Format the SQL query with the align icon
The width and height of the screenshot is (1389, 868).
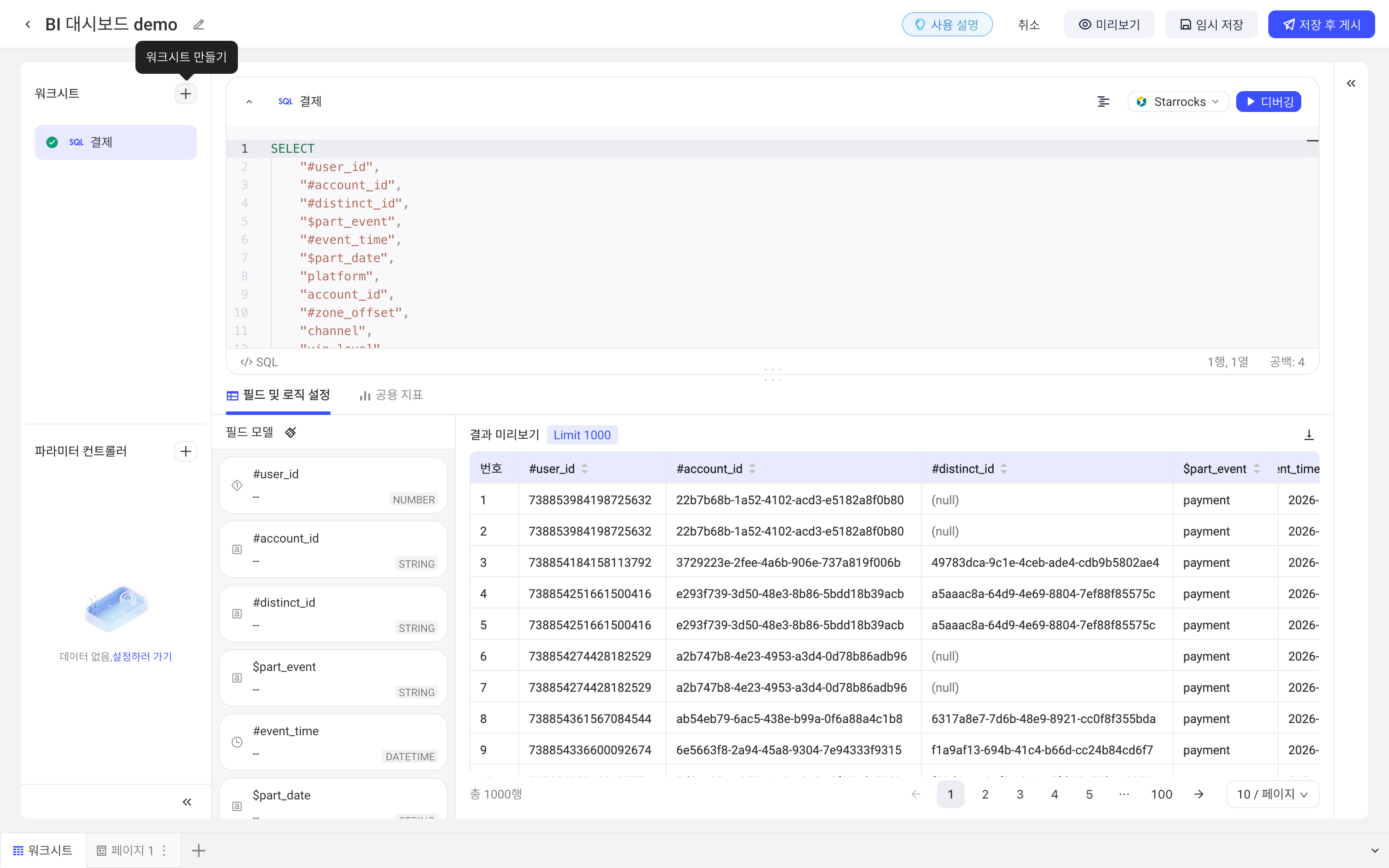[x=1103, y=102]
